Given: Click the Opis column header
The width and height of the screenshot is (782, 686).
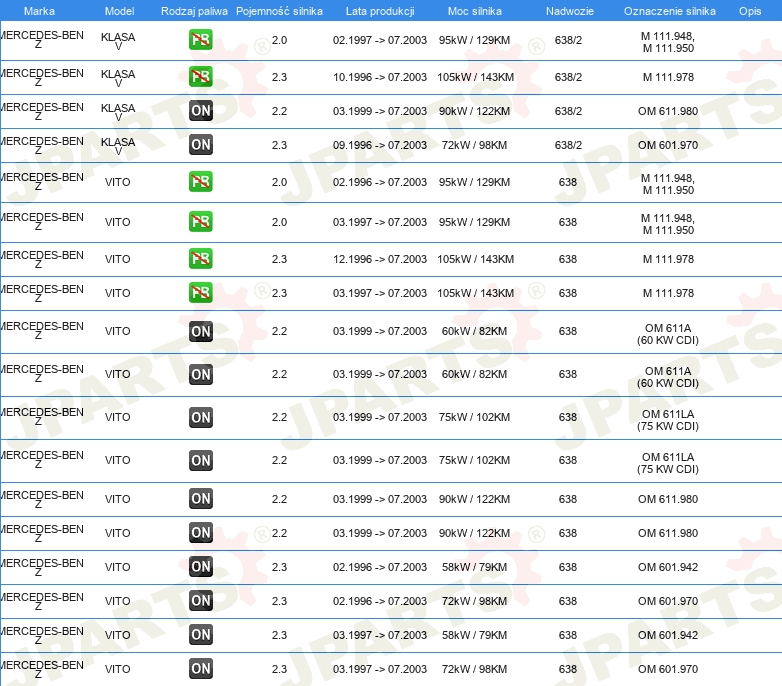Looking at the screenshot, I should point(749,11).
